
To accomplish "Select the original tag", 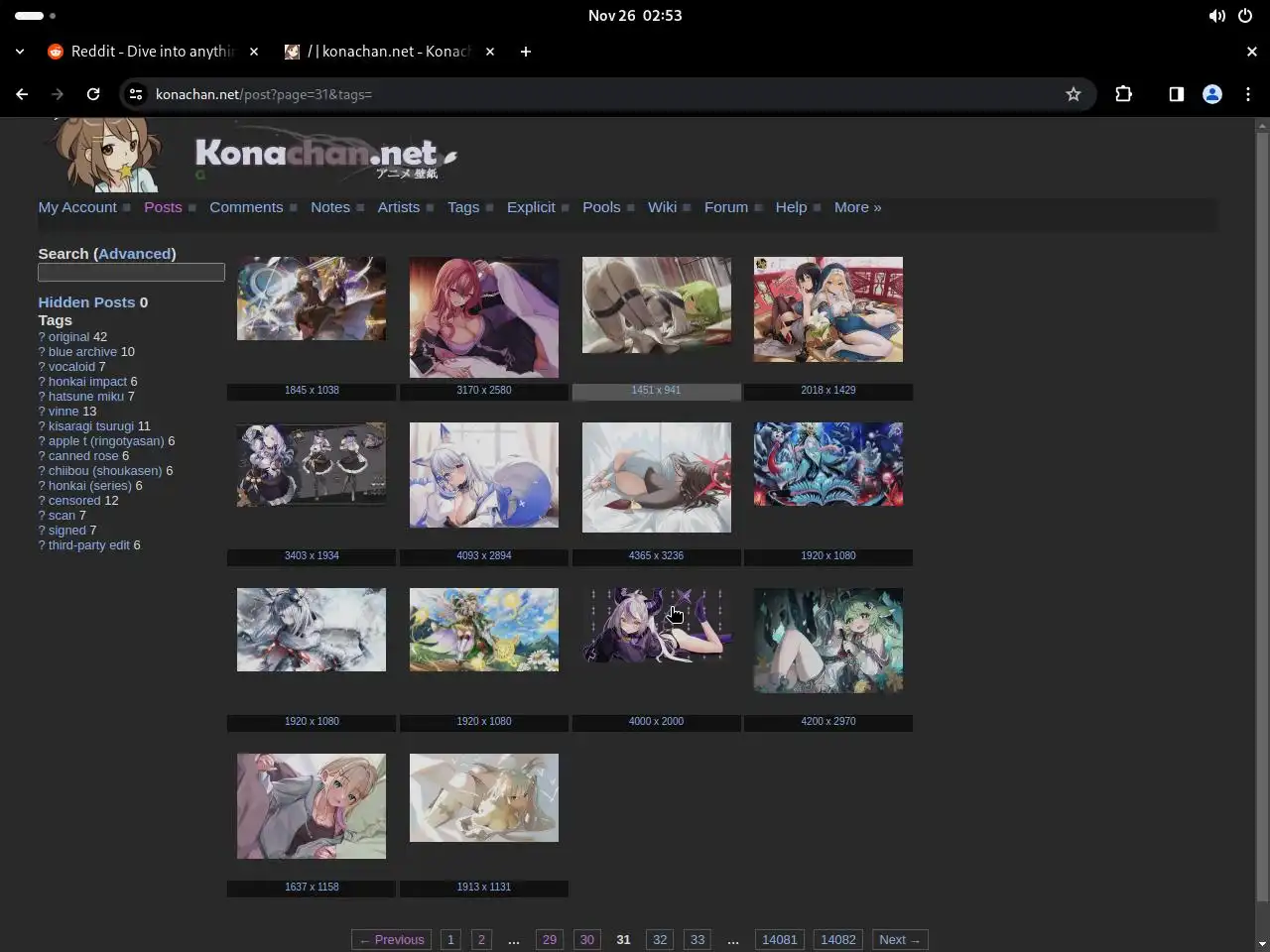I will [x=68, y=337].
